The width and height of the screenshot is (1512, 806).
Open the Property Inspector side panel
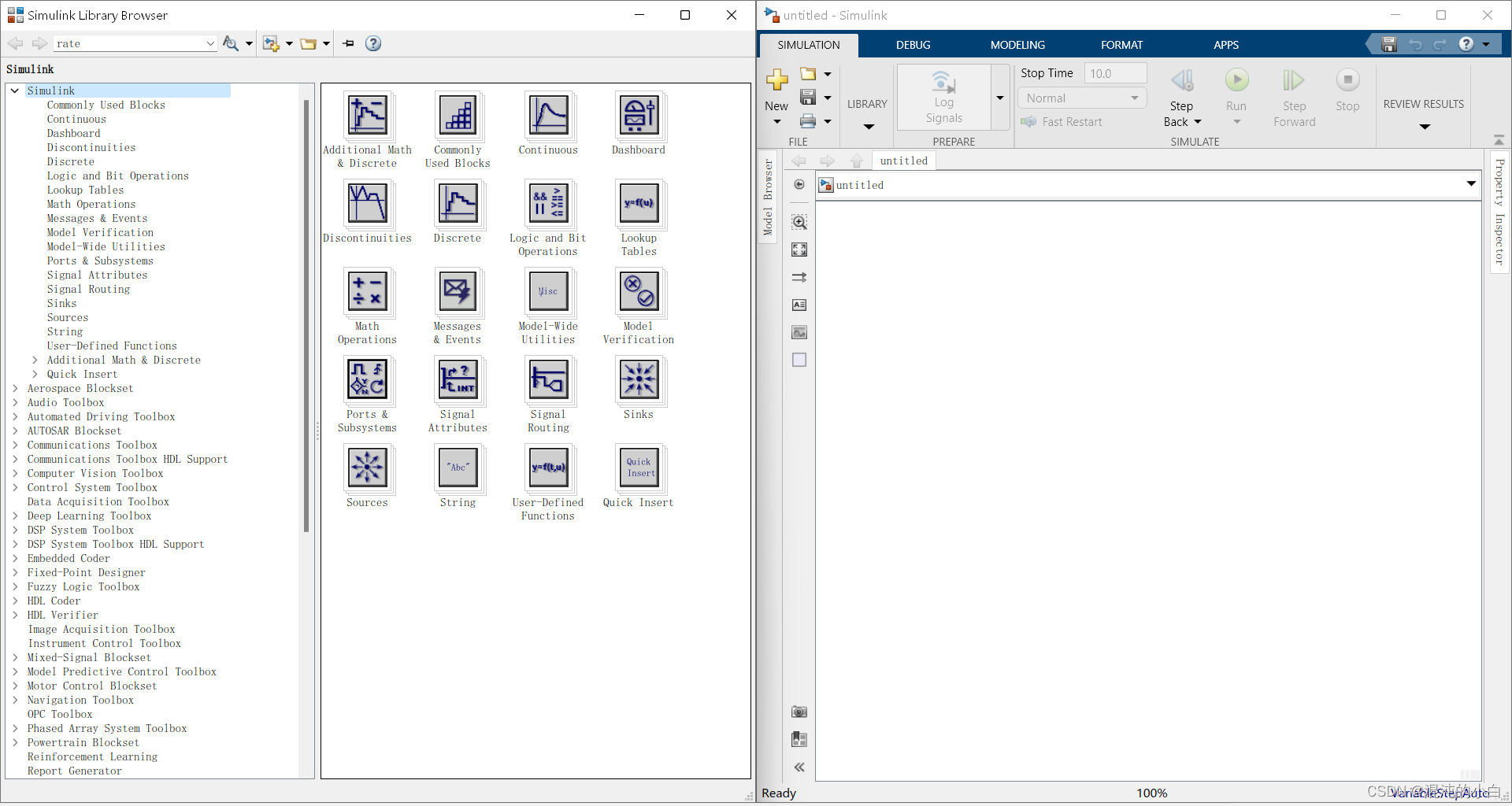(1499, 212)
